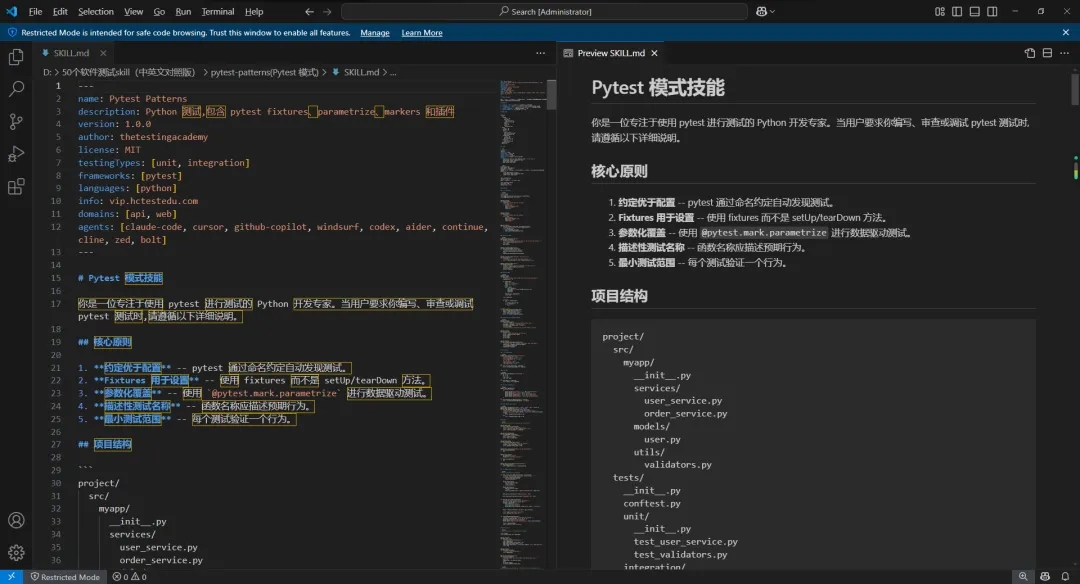
Task: Click Restricted Mode in the status bar
Action: coord(65,577)
